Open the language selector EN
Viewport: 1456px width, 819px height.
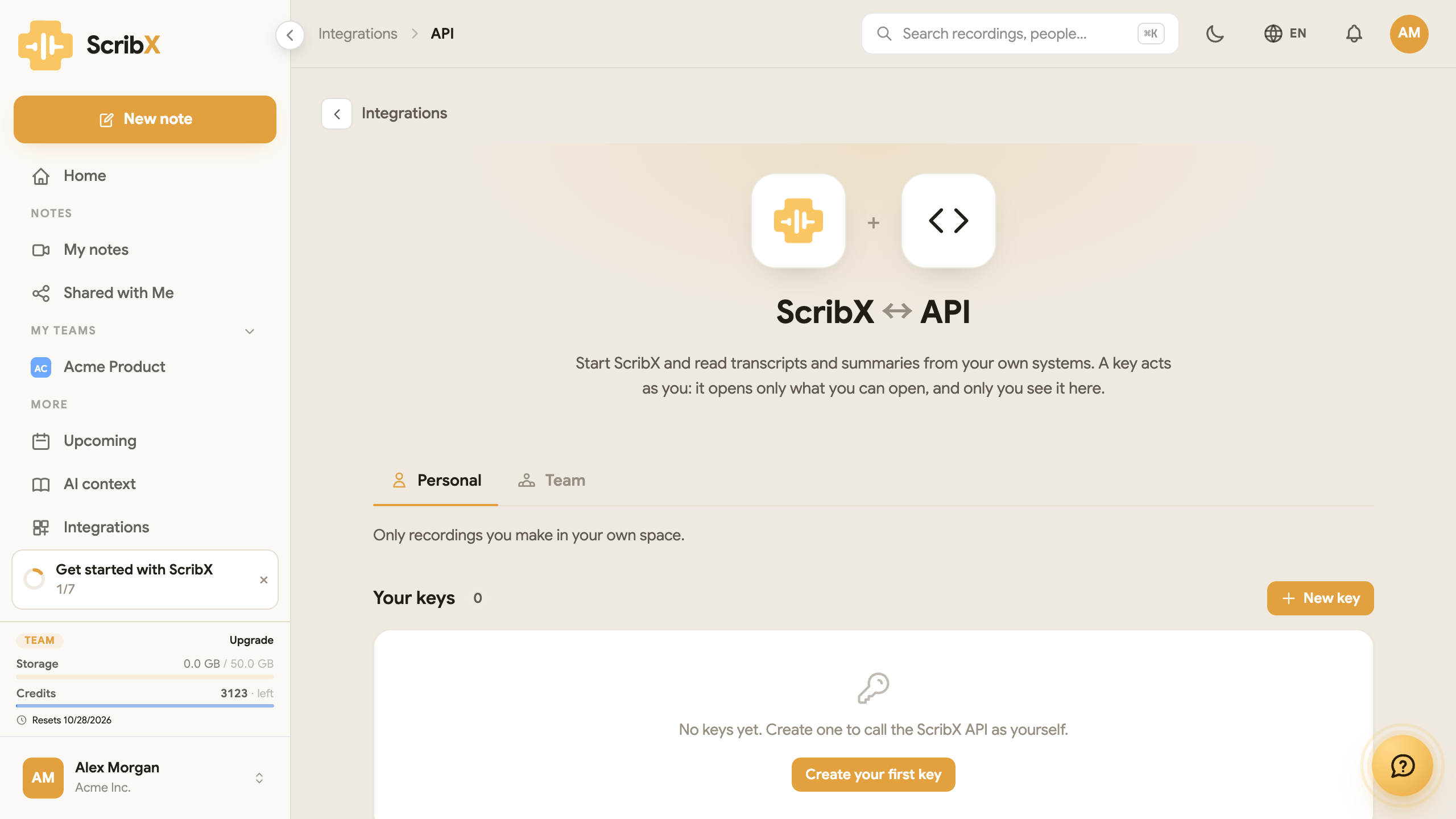pyautogui.click(x=1285, y=34)
